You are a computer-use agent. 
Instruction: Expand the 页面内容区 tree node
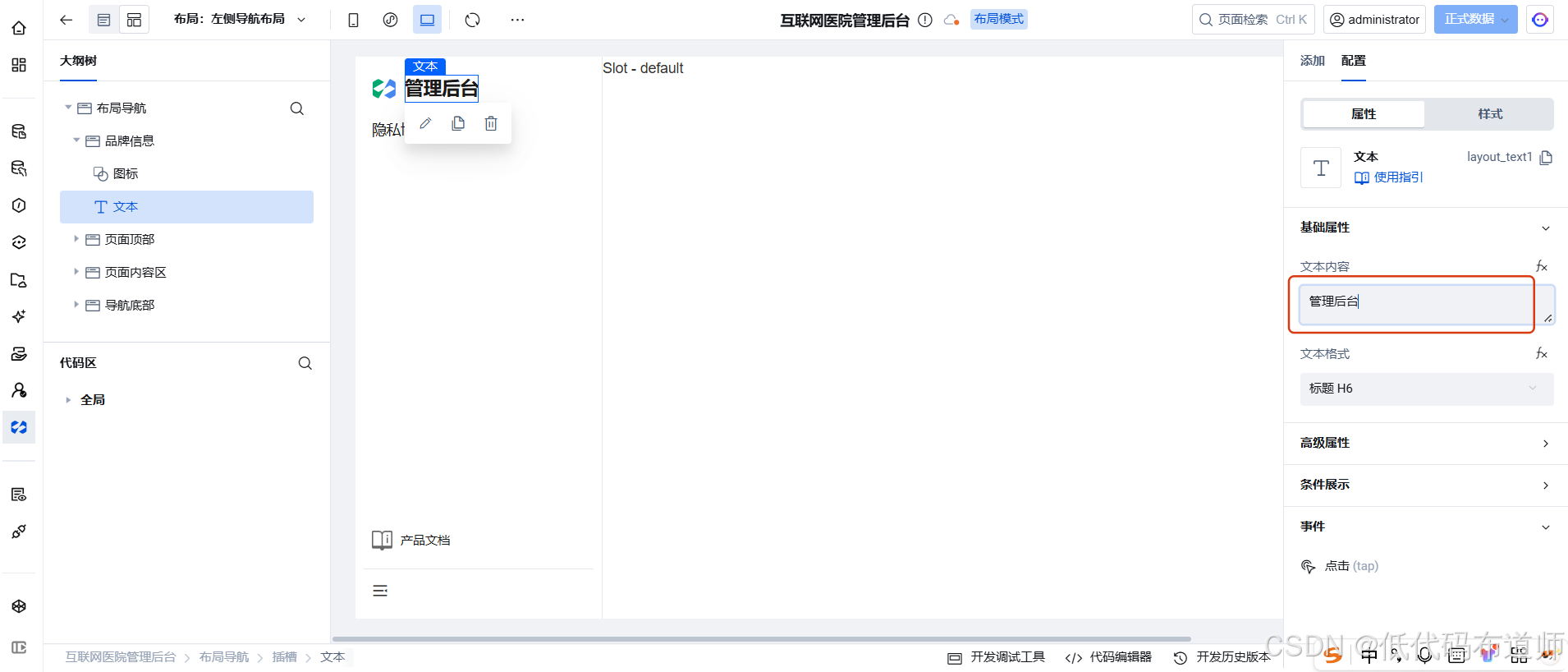pyautogui.click(x=76, y=272)
